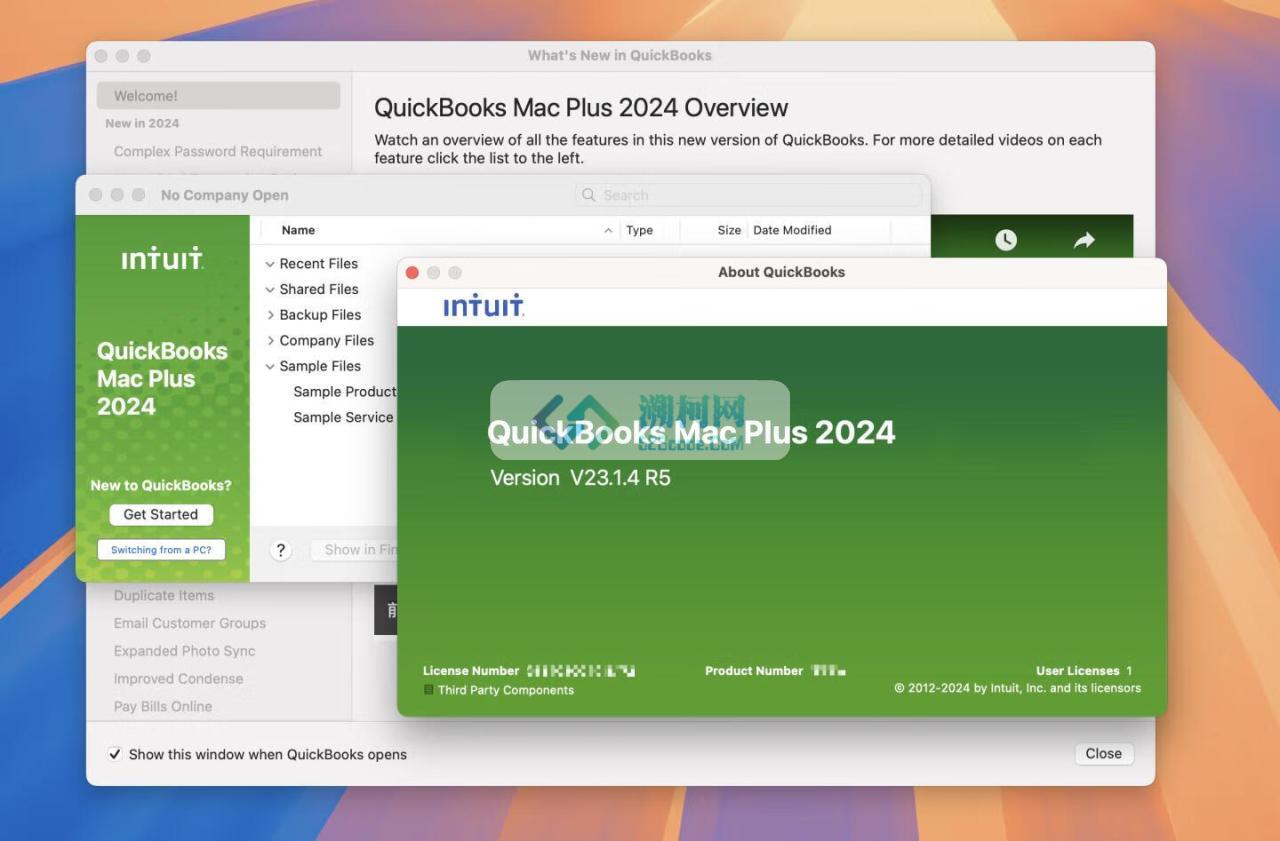Close the About QuickBooks window
1280x841 pixels.
tap(412, 272)
